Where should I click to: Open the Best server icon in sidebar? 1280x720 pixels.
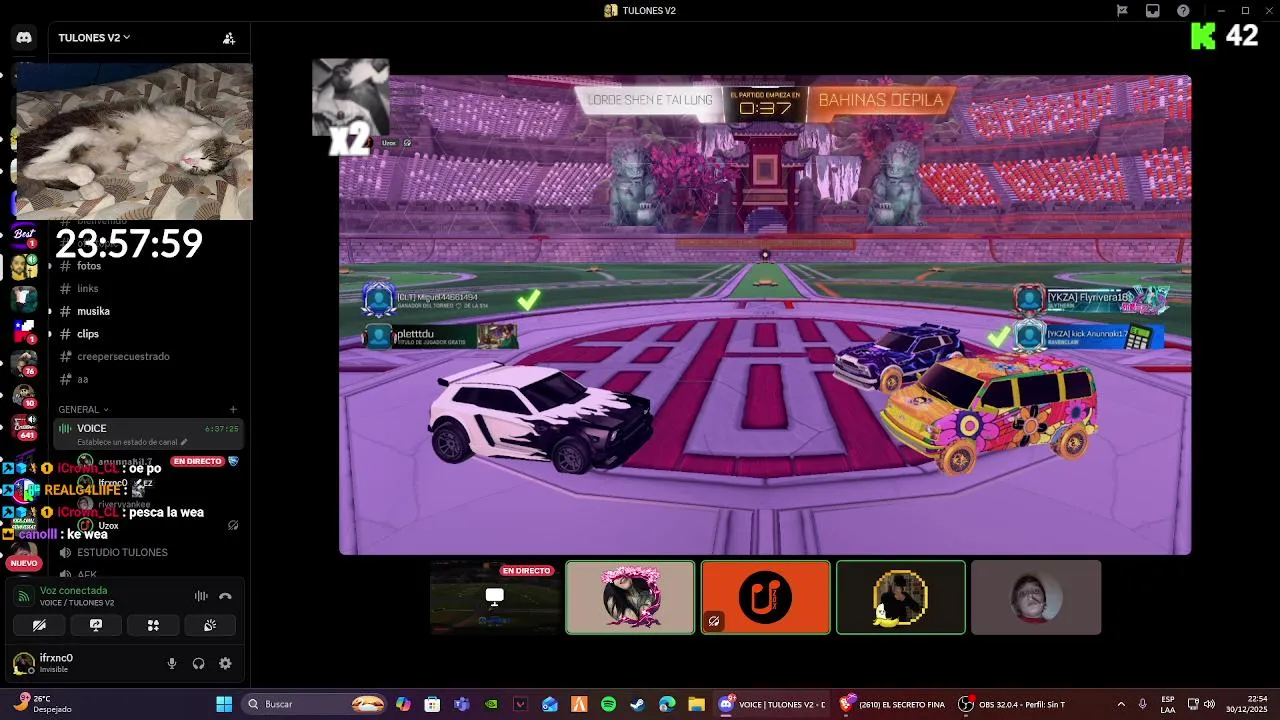[24, 236]
